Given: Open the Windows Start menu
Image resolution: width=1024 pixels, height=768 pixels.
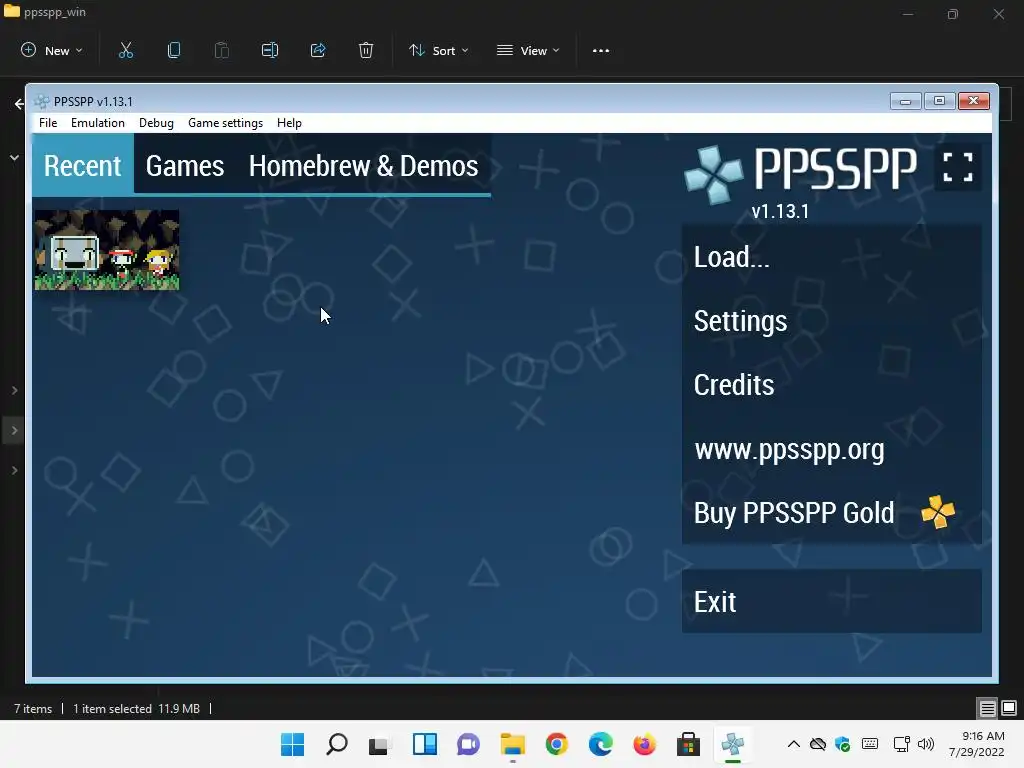Looking at the screenshot, I should [292, 744].
